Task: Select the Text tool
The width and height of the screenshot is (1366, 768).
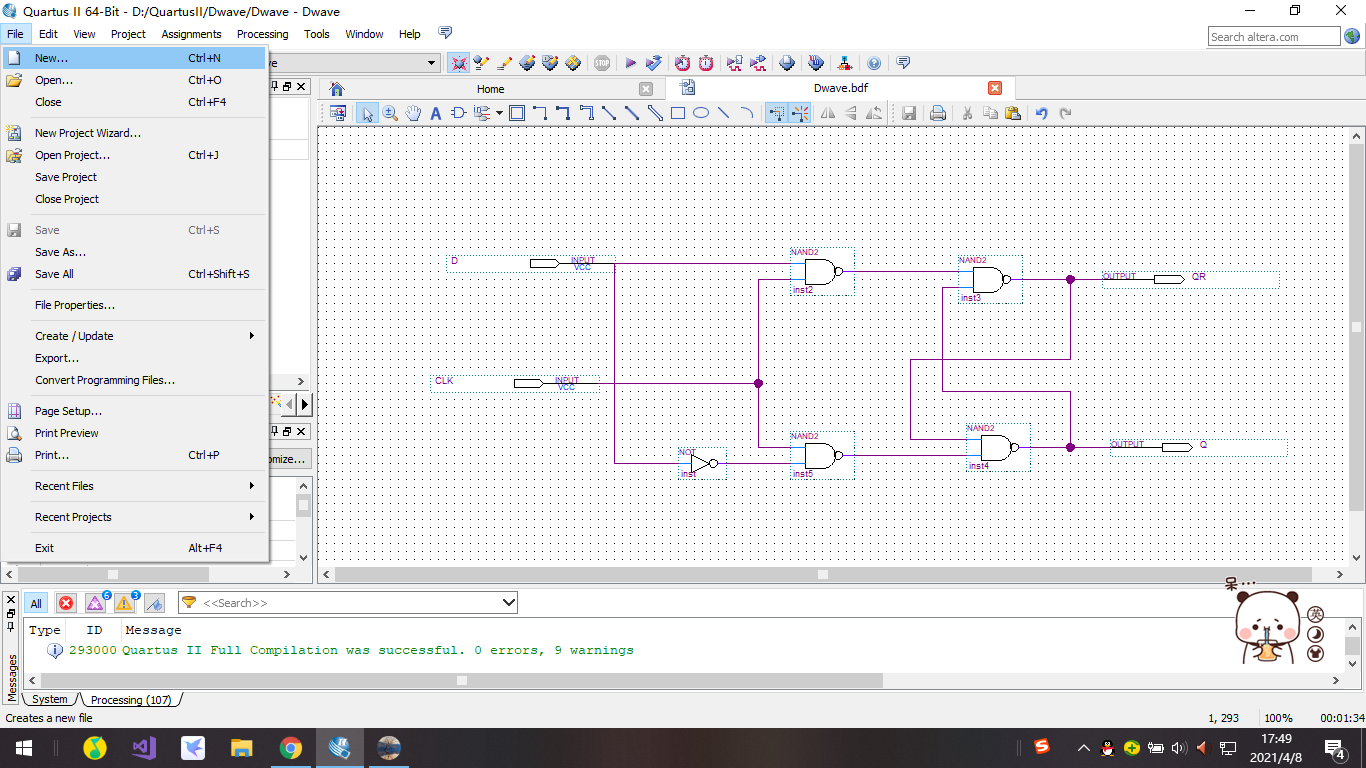Action: pos(435,113)
